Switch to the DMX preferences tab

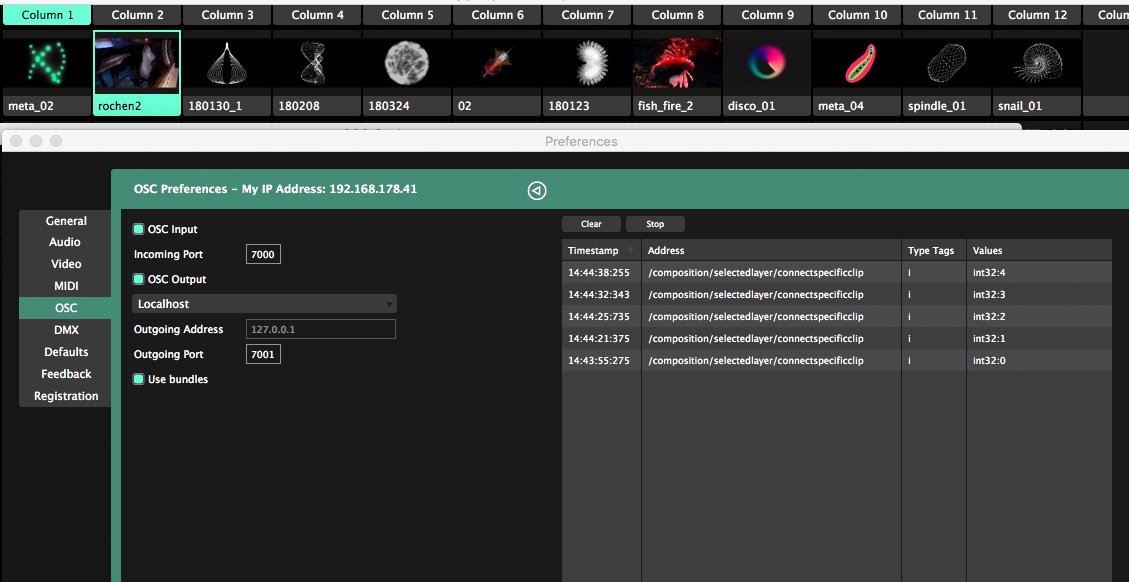pyautogui.click(x=66, y=330)
